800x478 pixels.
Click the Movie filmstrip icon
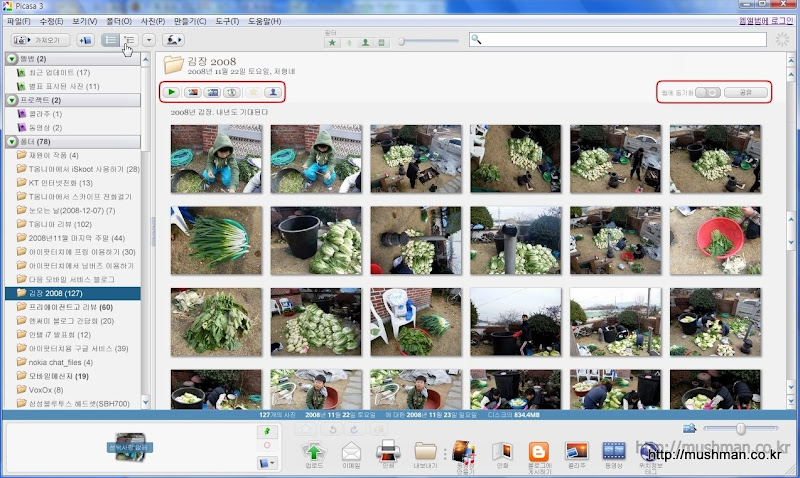[x=614, y=455]
